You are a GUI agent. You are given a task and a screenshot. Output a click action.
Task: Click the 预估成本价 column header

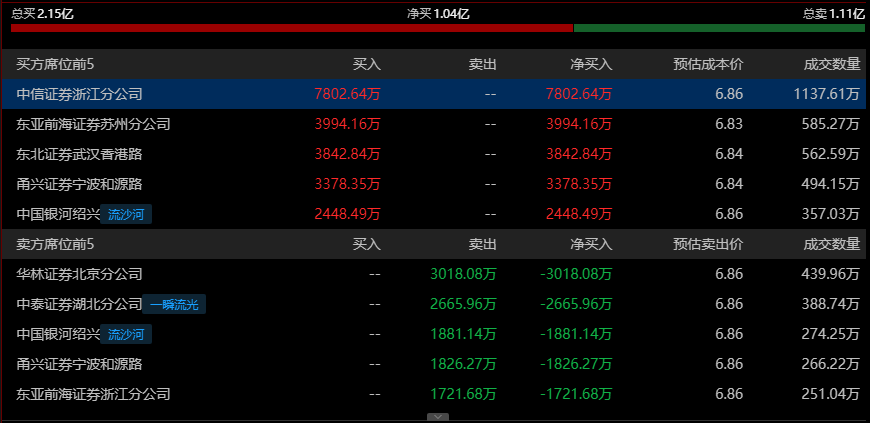click(708, 64)
